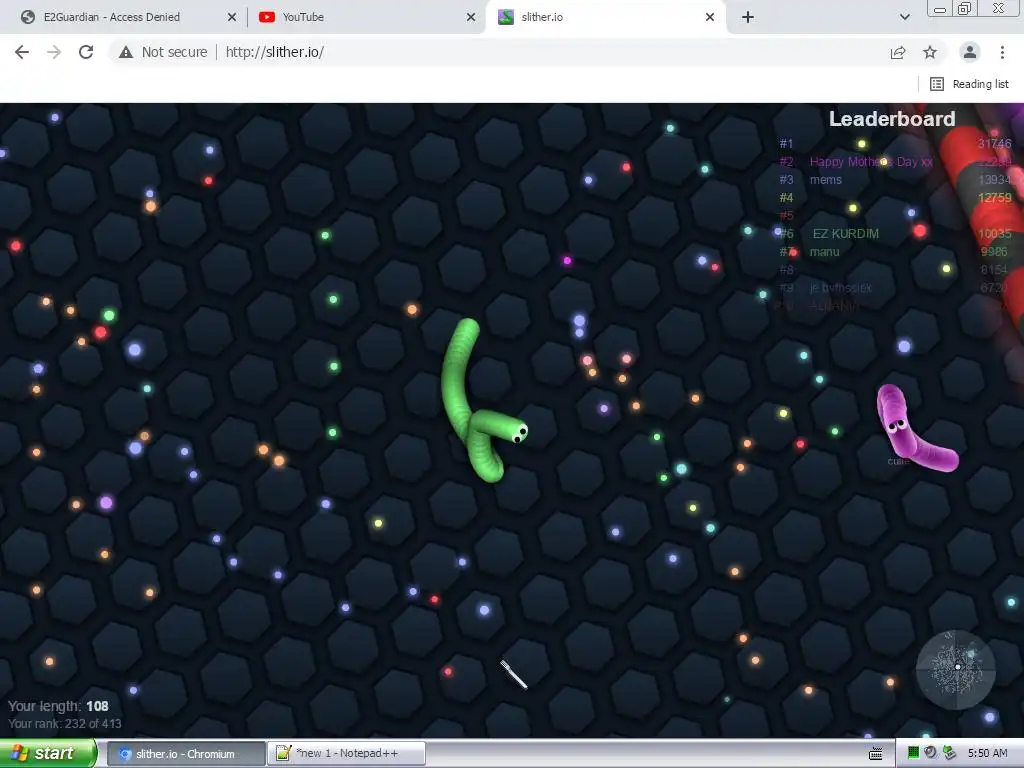
Task: Click the Not secure warning icon
Action: click(126, 52)
